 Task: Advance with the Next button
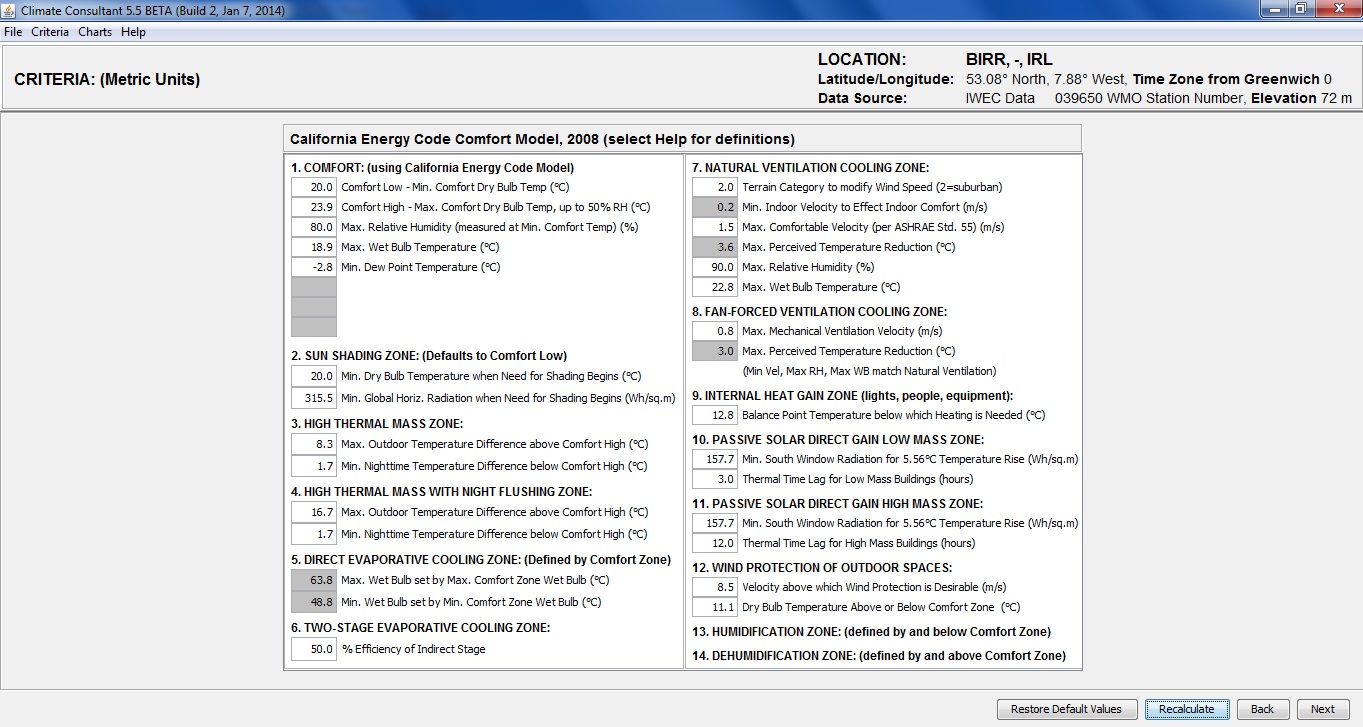coord(1322,709)
